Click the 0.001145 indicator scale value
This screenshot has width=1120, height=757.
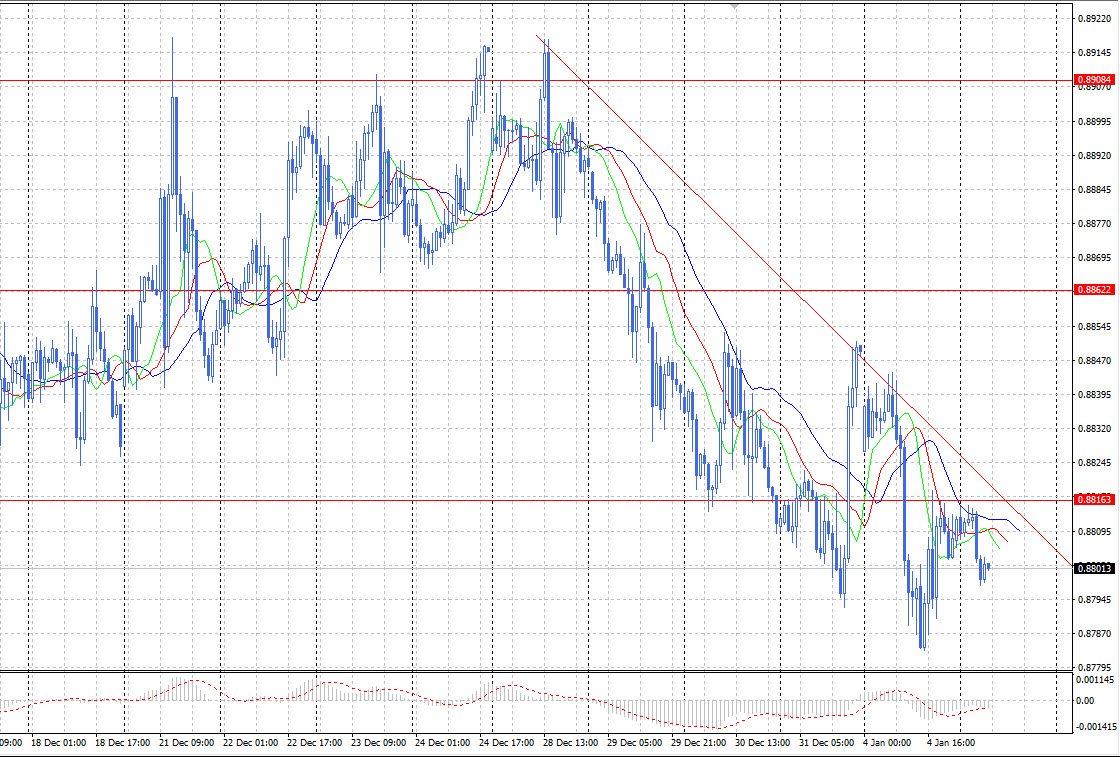coord(1095,679)
